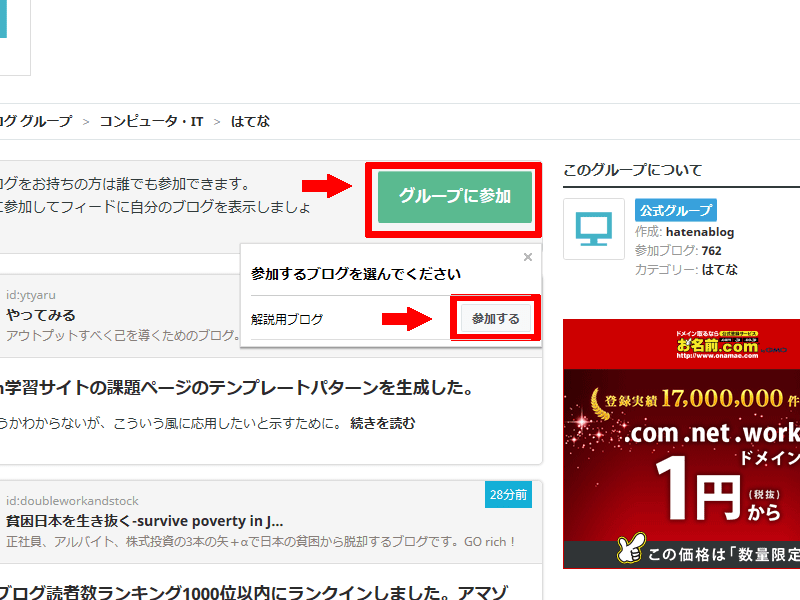Click the 参加ブログ: 762 count

click(x=678, y=251)
